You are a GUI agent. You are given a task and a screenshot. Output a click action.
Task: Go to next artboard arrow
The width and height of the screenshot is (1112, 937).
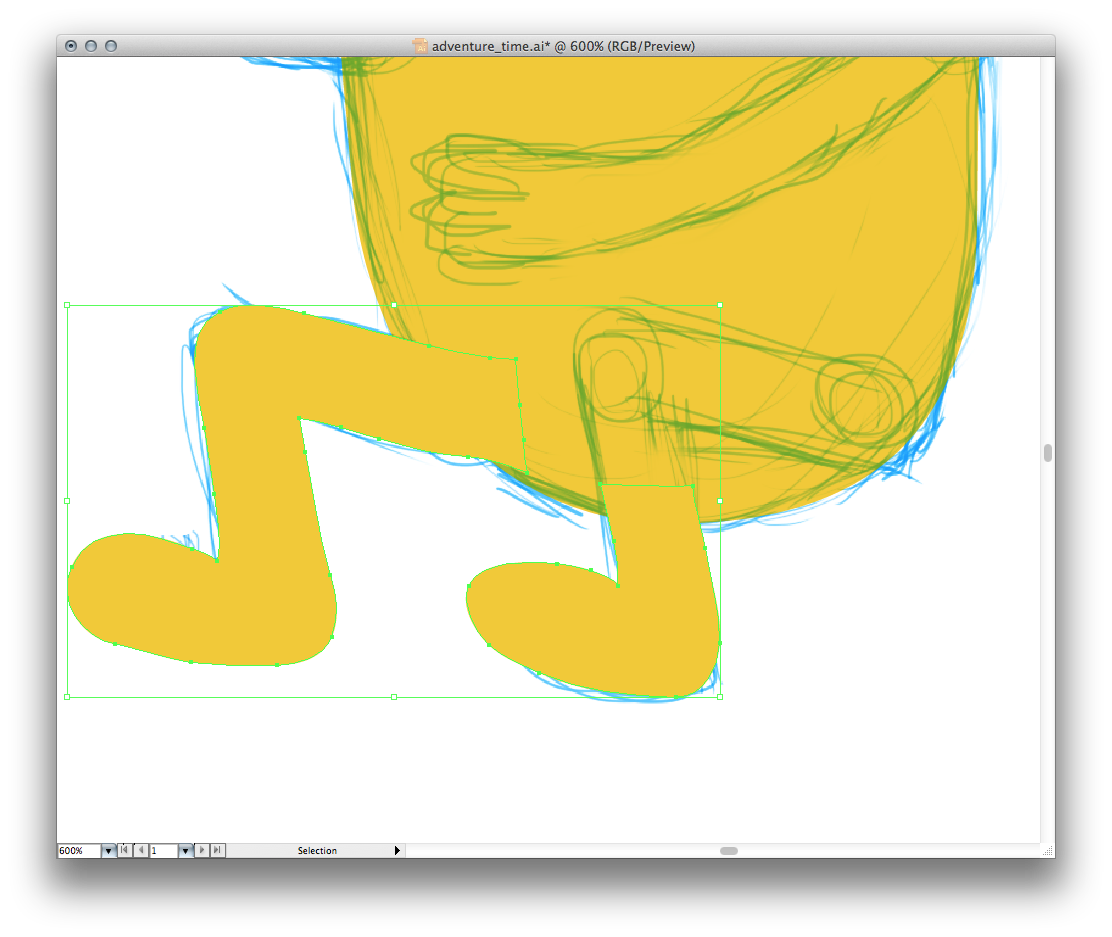point(203,850)
